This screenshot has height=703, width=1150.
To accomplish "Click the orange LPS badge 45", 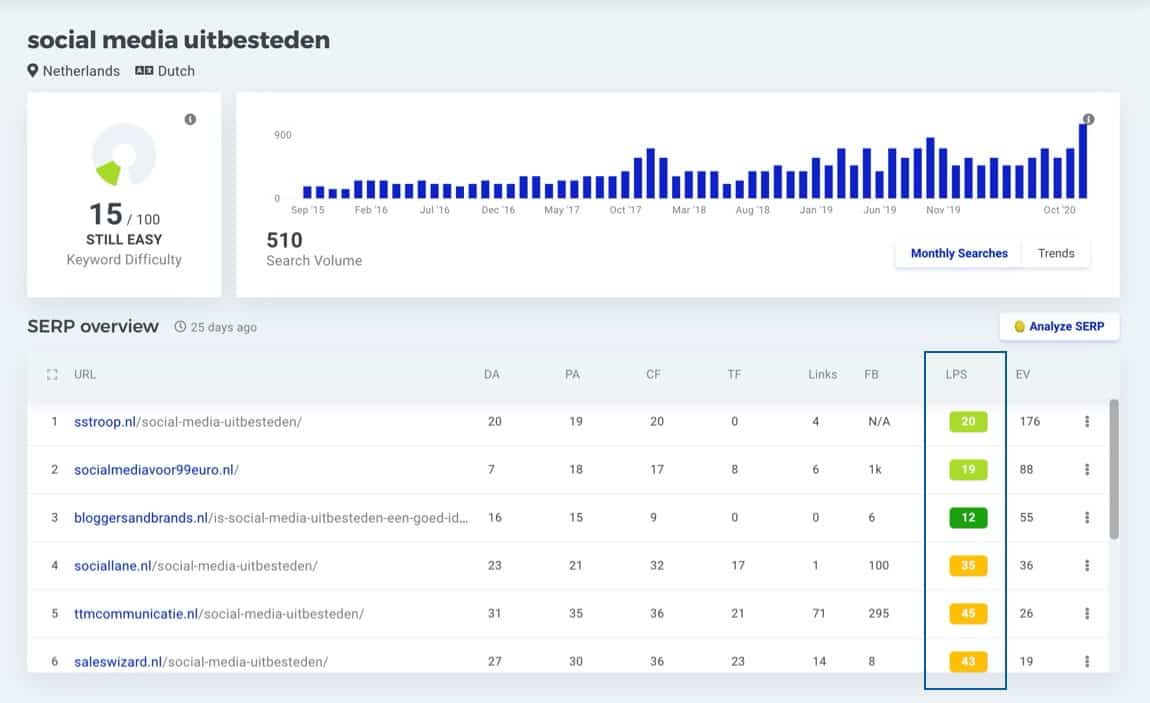I will click(x=968, y=614).
